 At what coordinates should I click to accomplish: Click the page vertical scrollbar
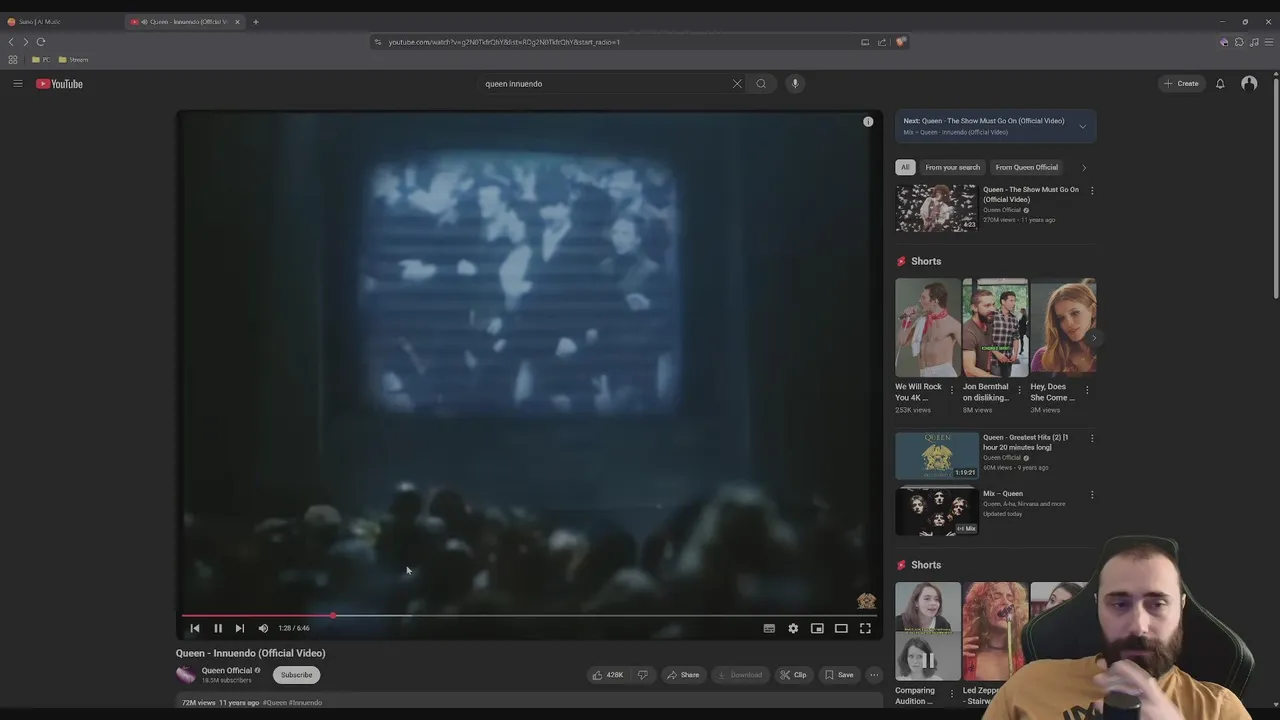coord(1276,186)
